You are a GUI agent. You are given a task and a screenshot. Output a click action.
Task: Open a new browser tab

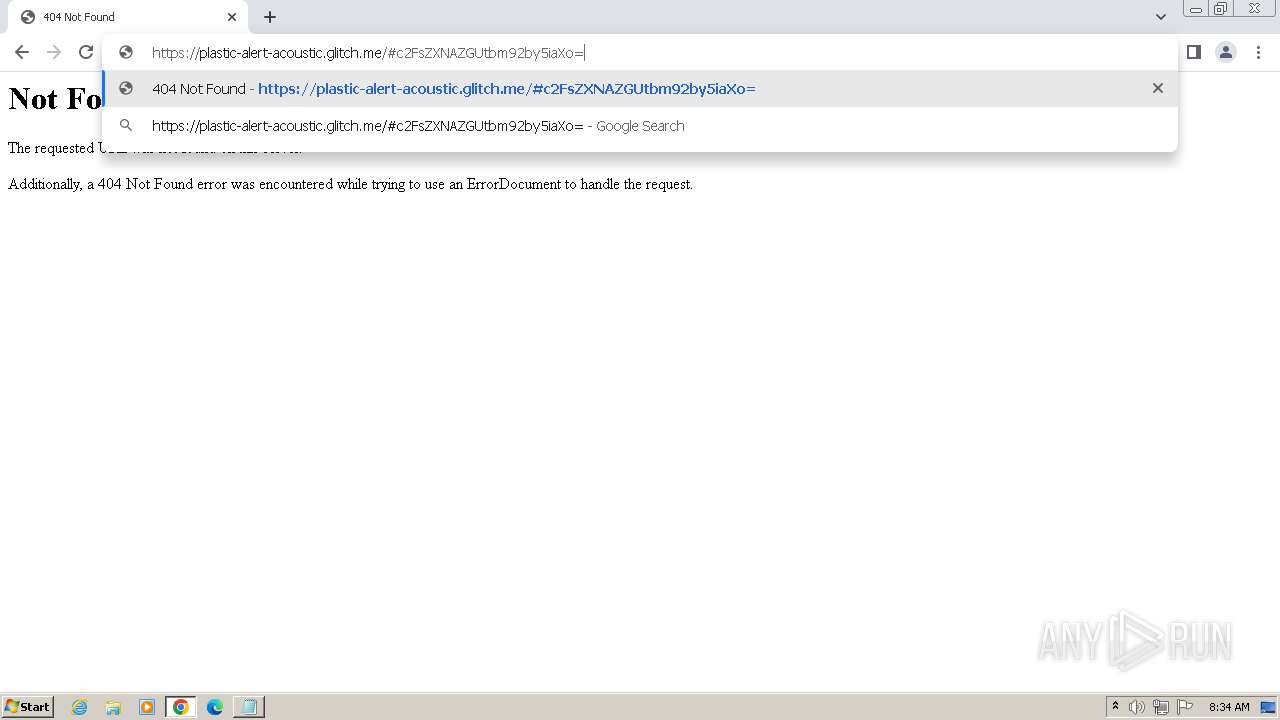tap(270, 17)
